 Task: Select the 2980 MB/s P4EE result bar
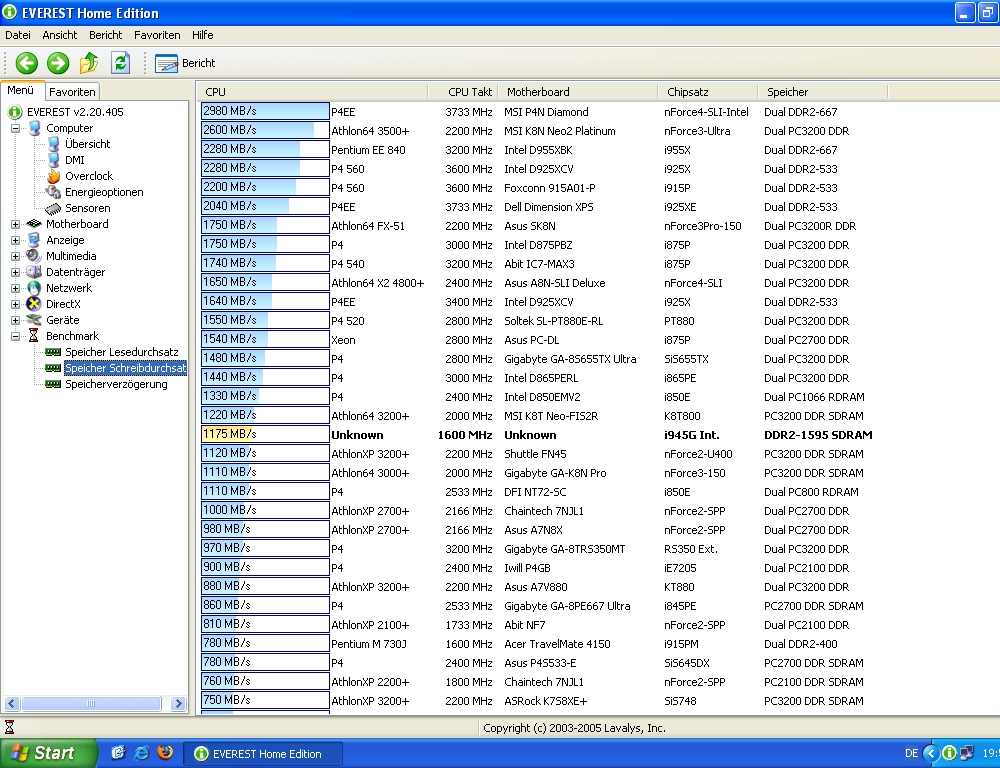(x=265, y=112)
